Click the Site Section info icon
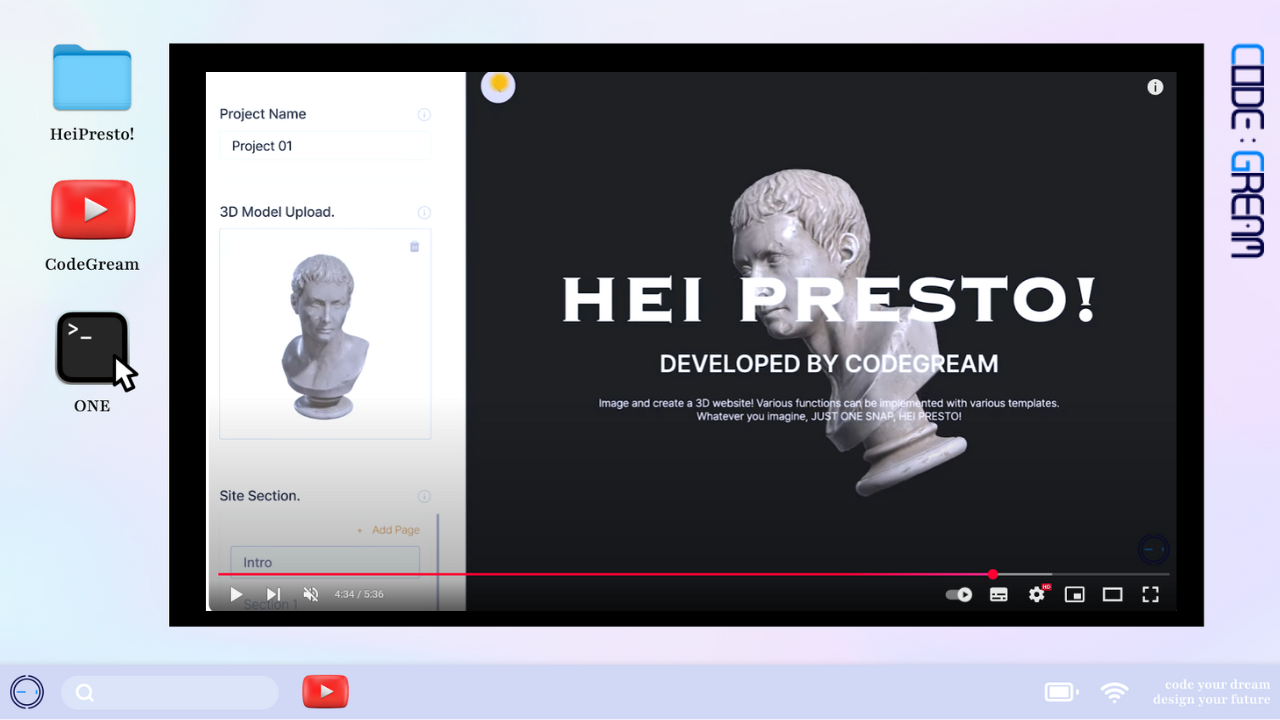The image size is (1280, 720). click(x=424, y=497)
